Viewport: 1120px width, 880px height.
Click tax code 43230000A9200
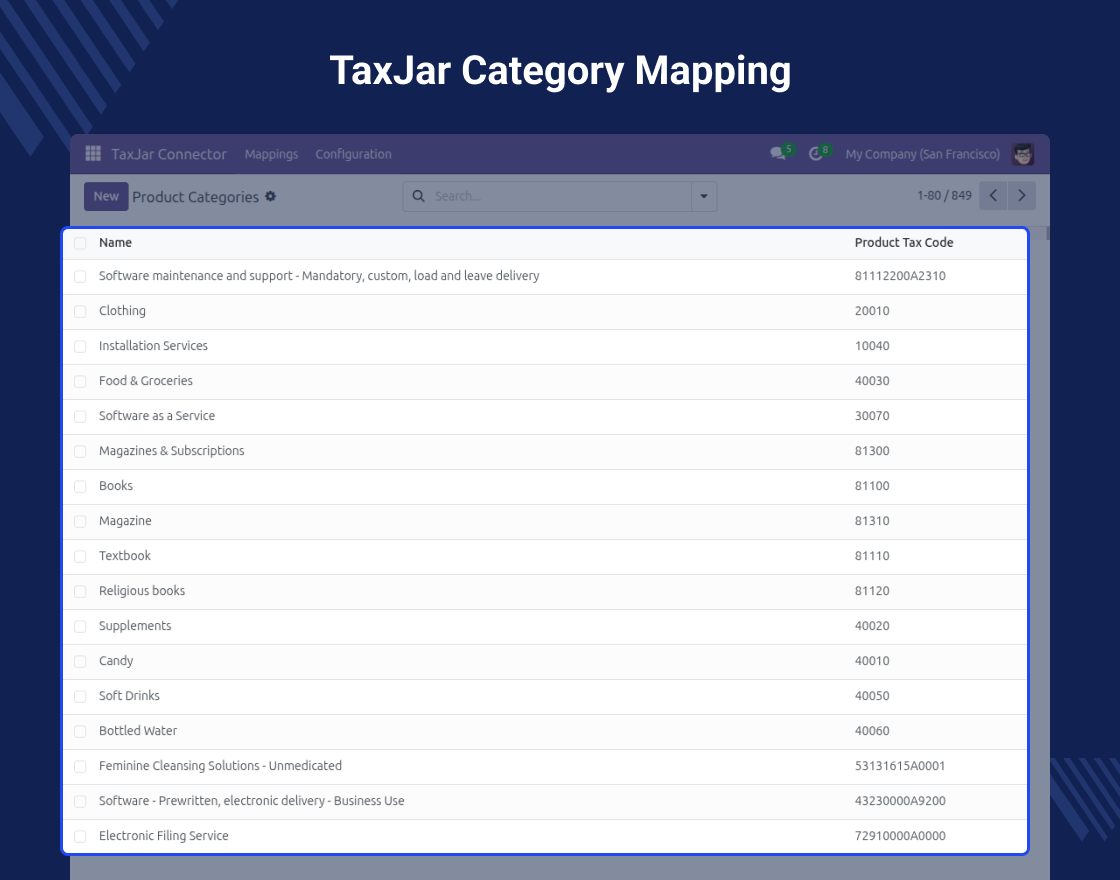[x=900, y=801]
